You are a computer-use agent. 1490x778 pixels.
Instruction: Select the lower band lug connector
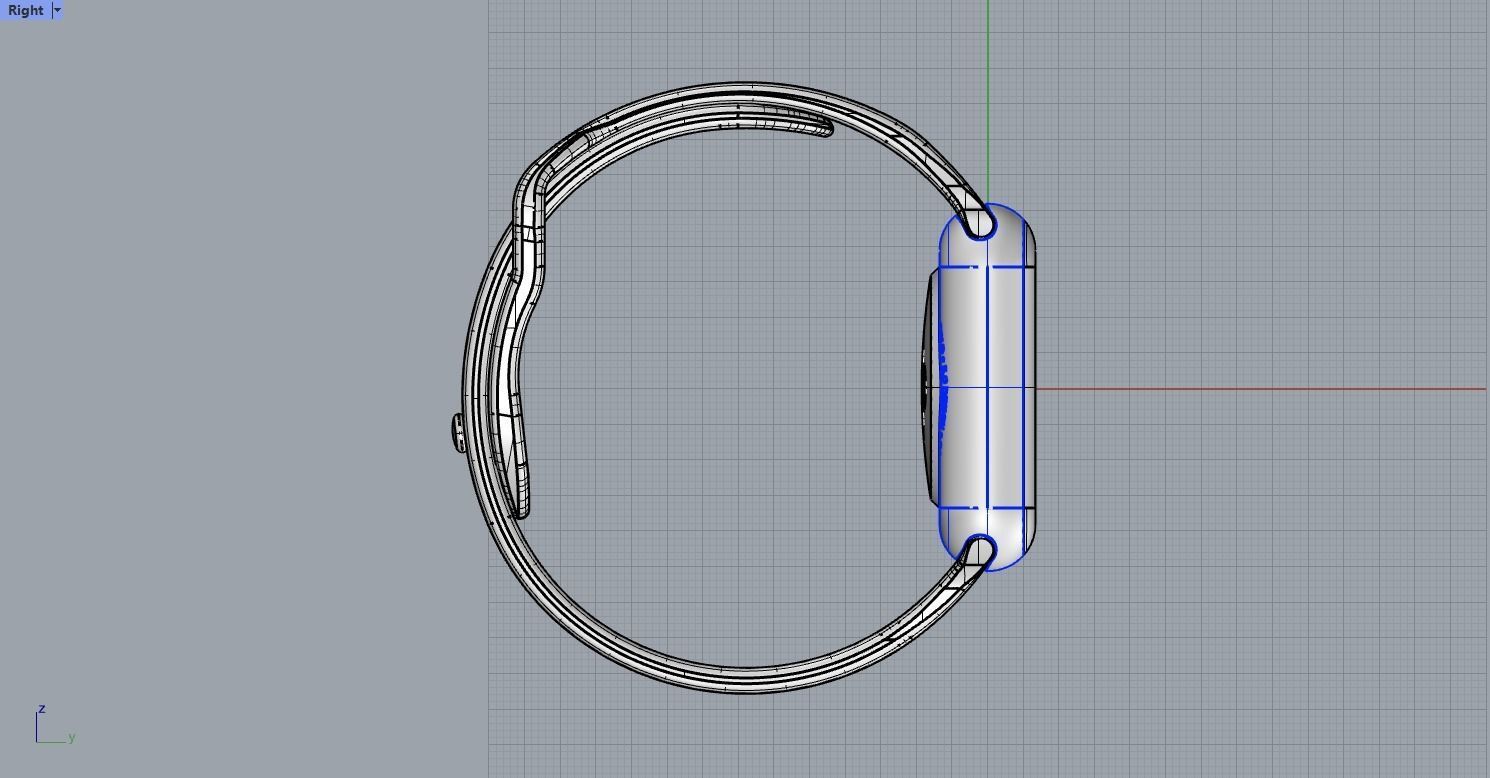coord(979,552)
